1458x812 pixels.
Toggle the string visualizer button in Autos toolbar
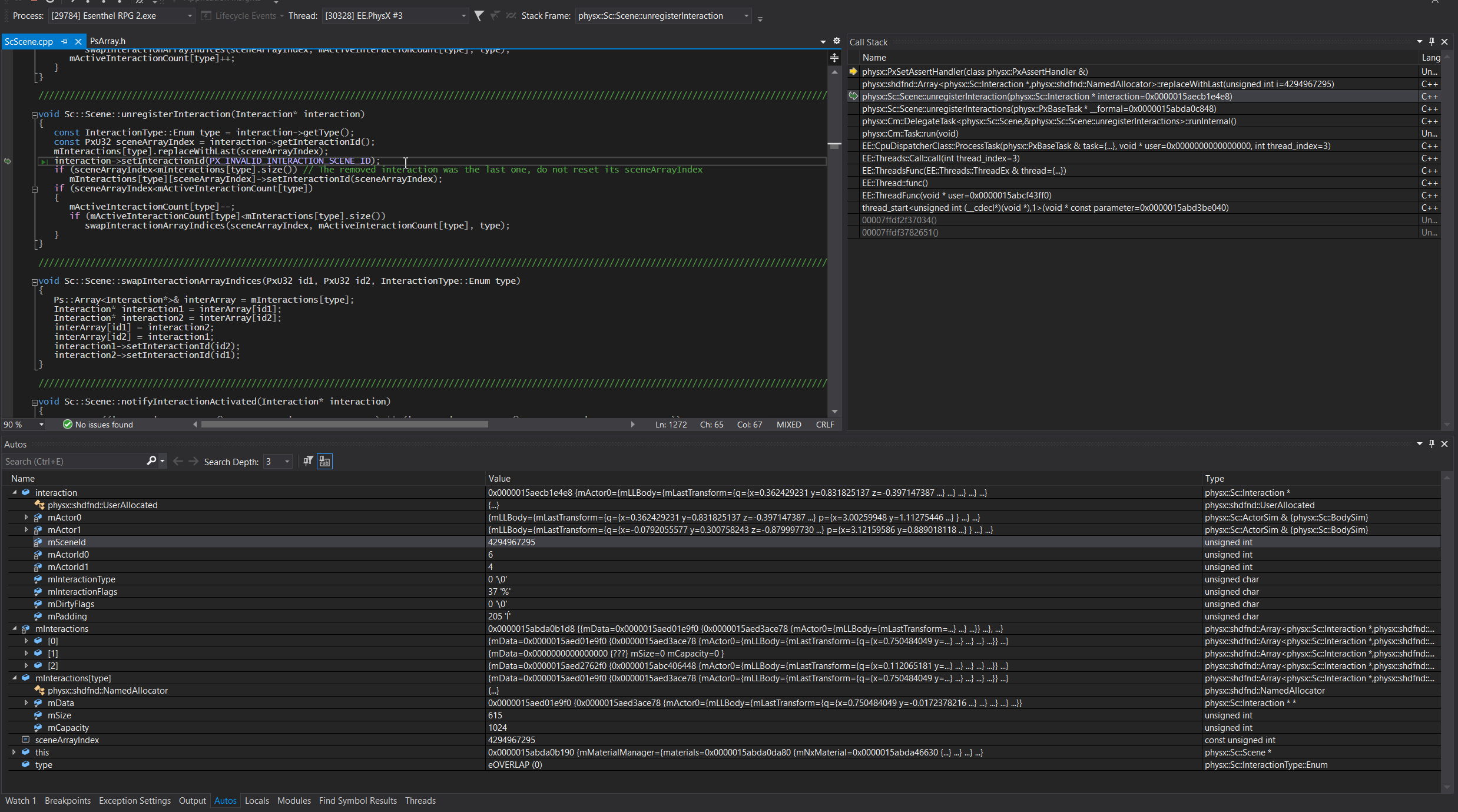[324, 461]
